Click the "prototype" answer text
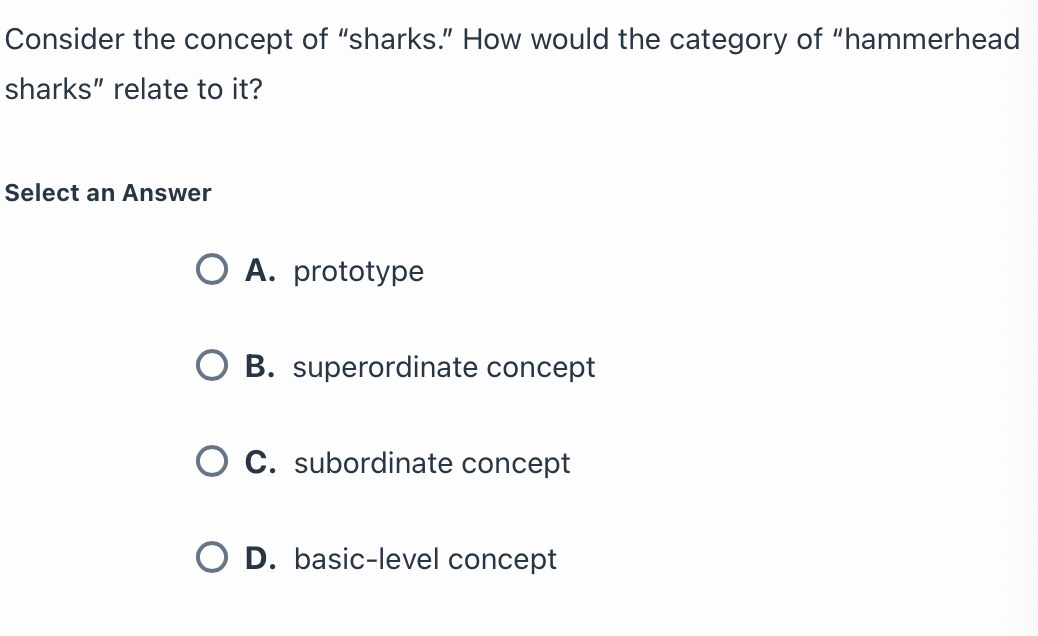The height and width of the screenshot is (636, 1038). click(358, 272)
